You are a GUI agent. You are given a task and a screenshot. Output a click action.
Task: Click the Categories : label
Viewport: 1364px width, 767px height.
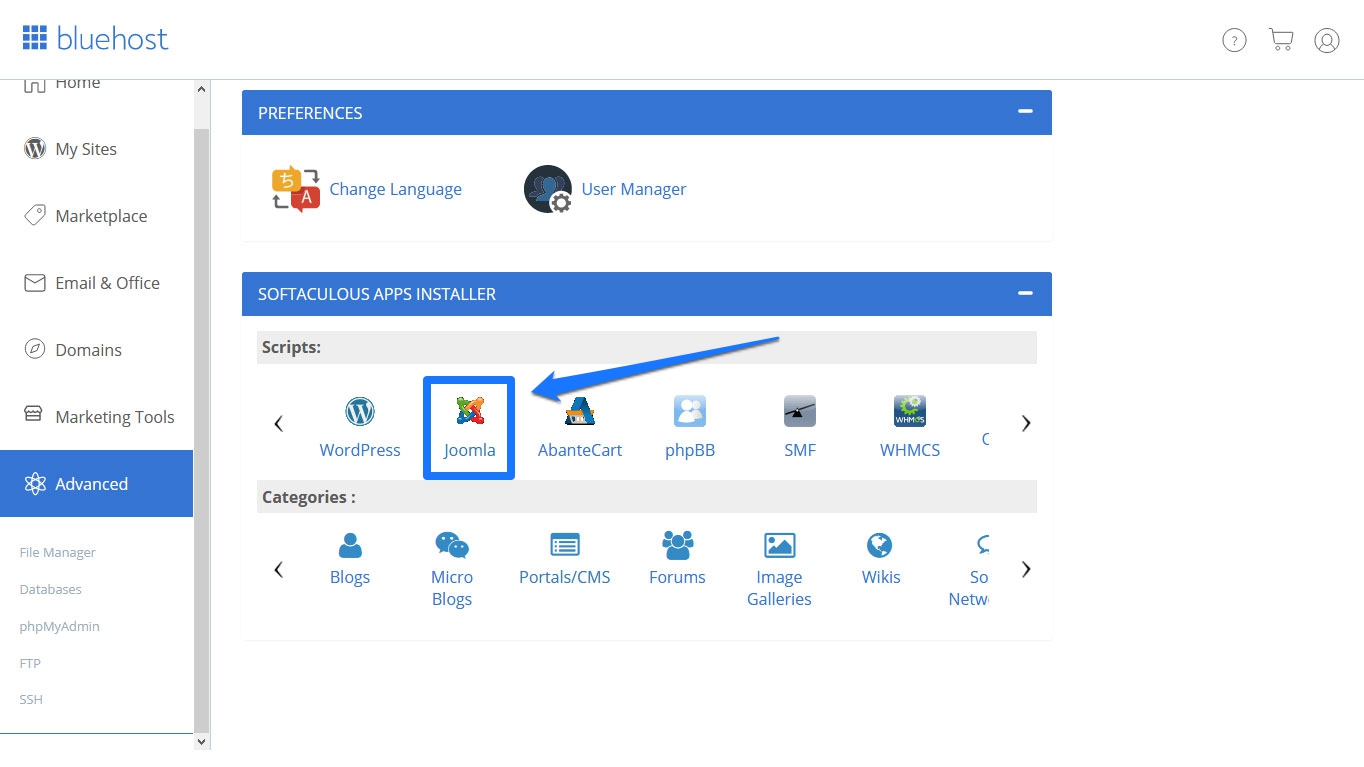[x=309, y=496]
